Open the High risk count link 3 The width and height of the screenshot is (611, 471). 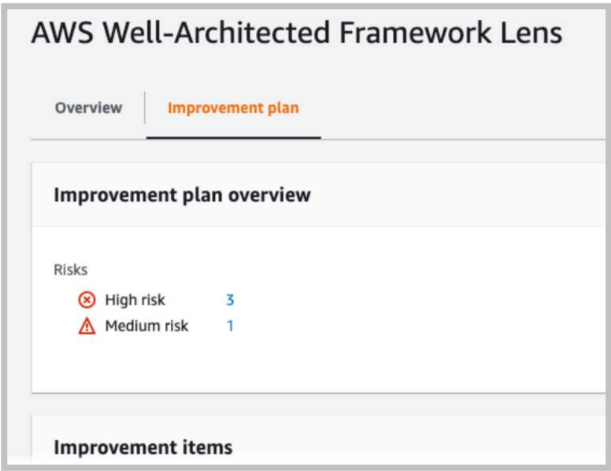tap(230, 300)
